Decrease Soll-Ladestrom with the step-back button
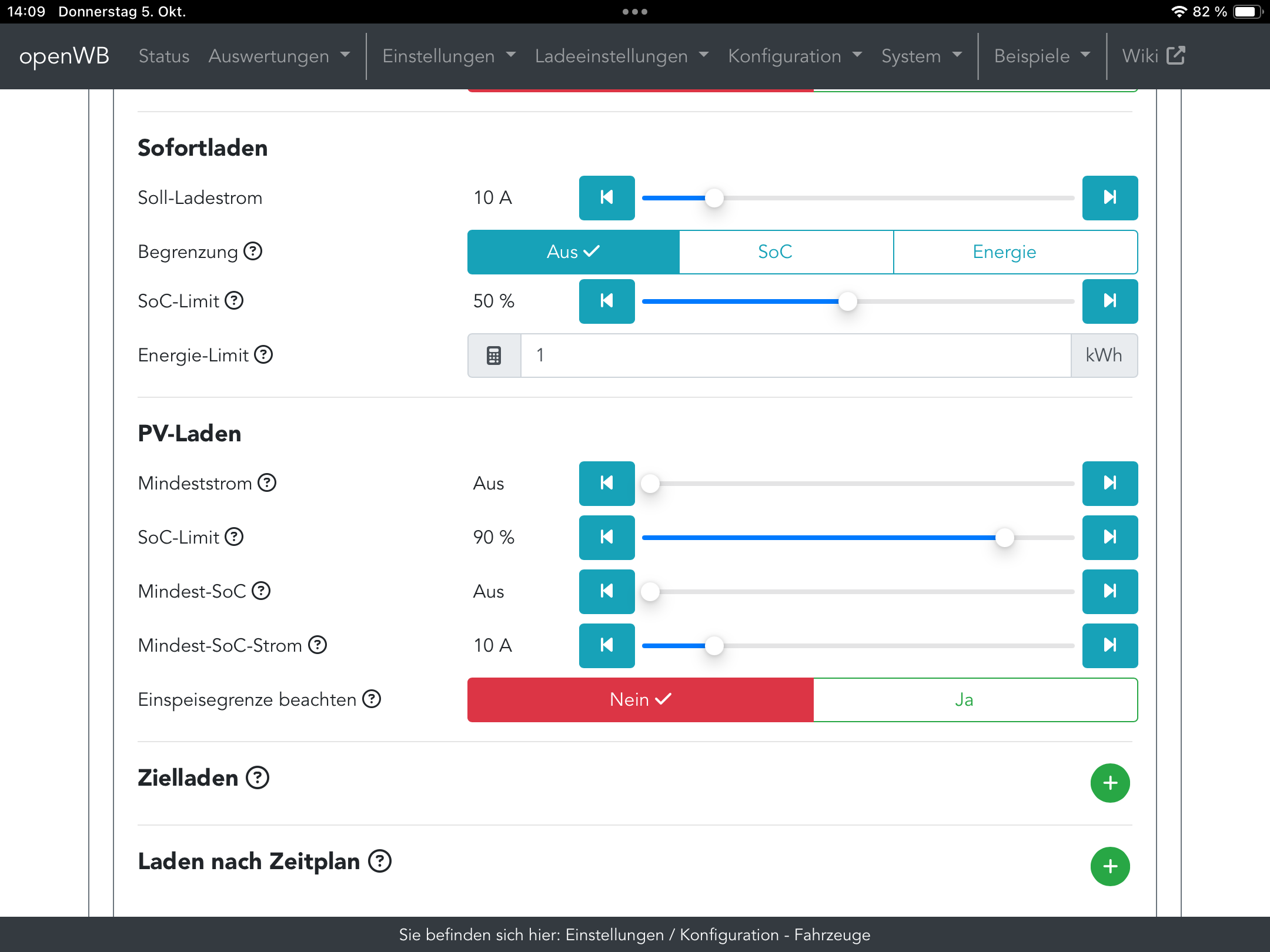1270x952 pixels. (606, 197)
